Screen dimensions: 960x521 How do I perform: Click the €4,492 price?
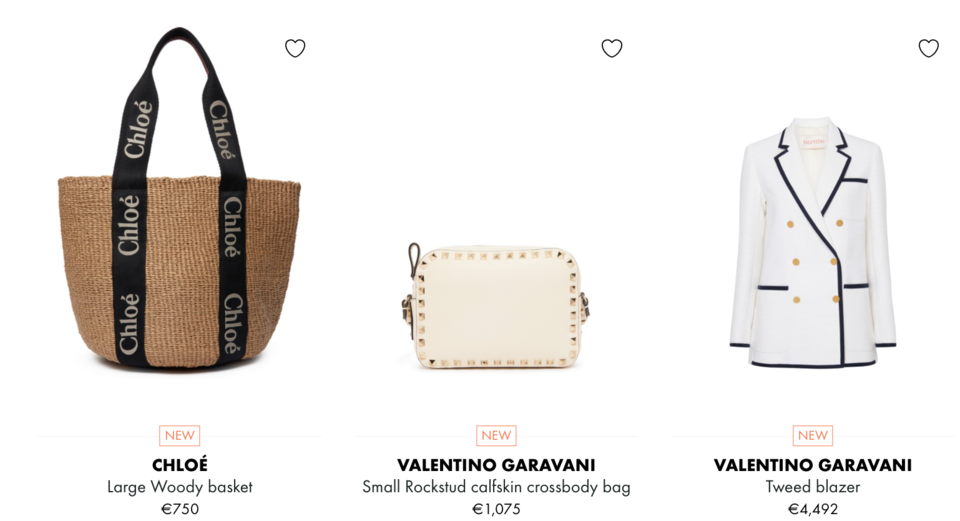click(x=812, y=509)
